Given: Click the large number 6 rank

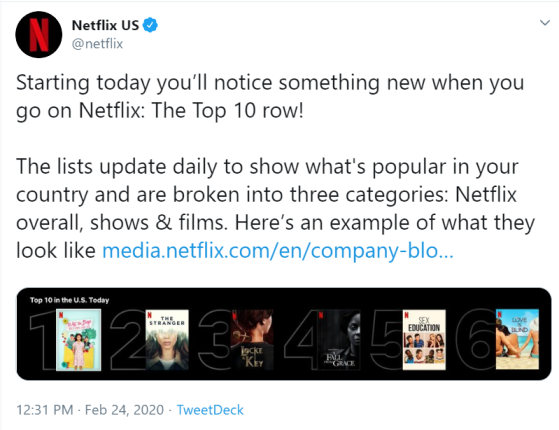Looking at the screenshot, I should coord(477,339).
